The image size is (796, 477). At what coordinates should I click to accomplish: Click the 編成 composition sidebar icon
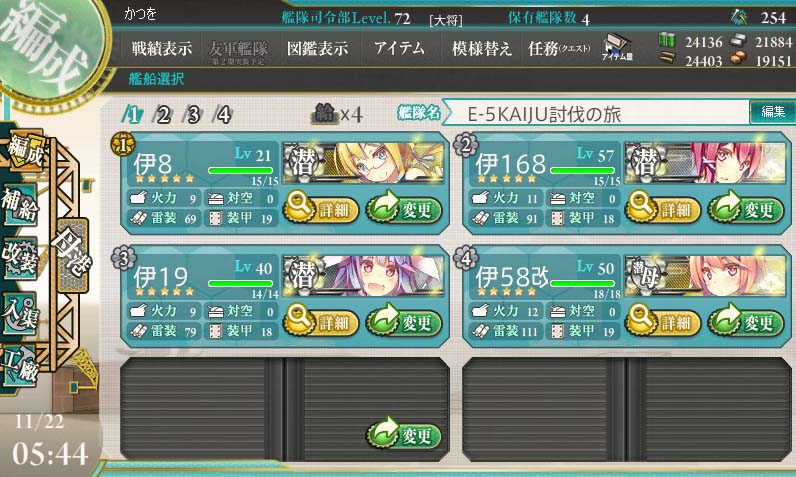24,151
